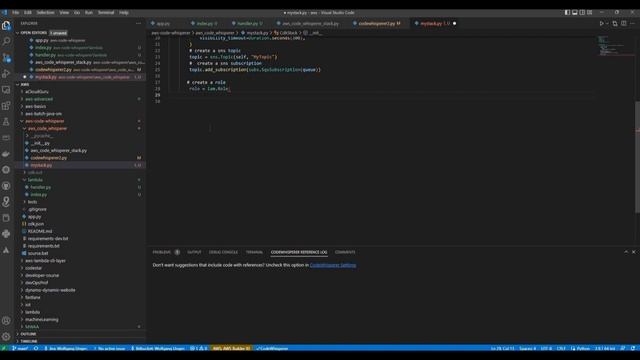Open the File menu

click(x=16, y=13)
